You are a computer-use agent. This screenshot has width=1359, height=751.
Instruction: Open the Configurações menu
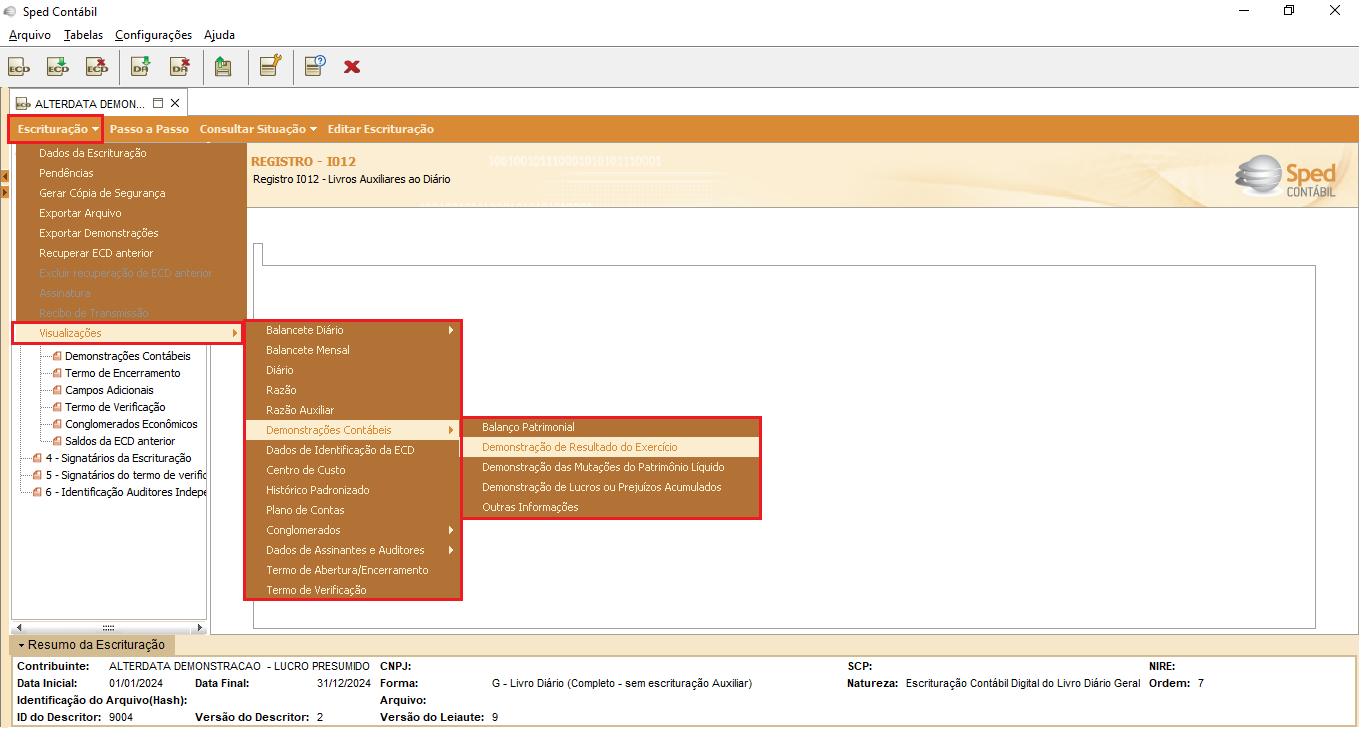[152, 34]
